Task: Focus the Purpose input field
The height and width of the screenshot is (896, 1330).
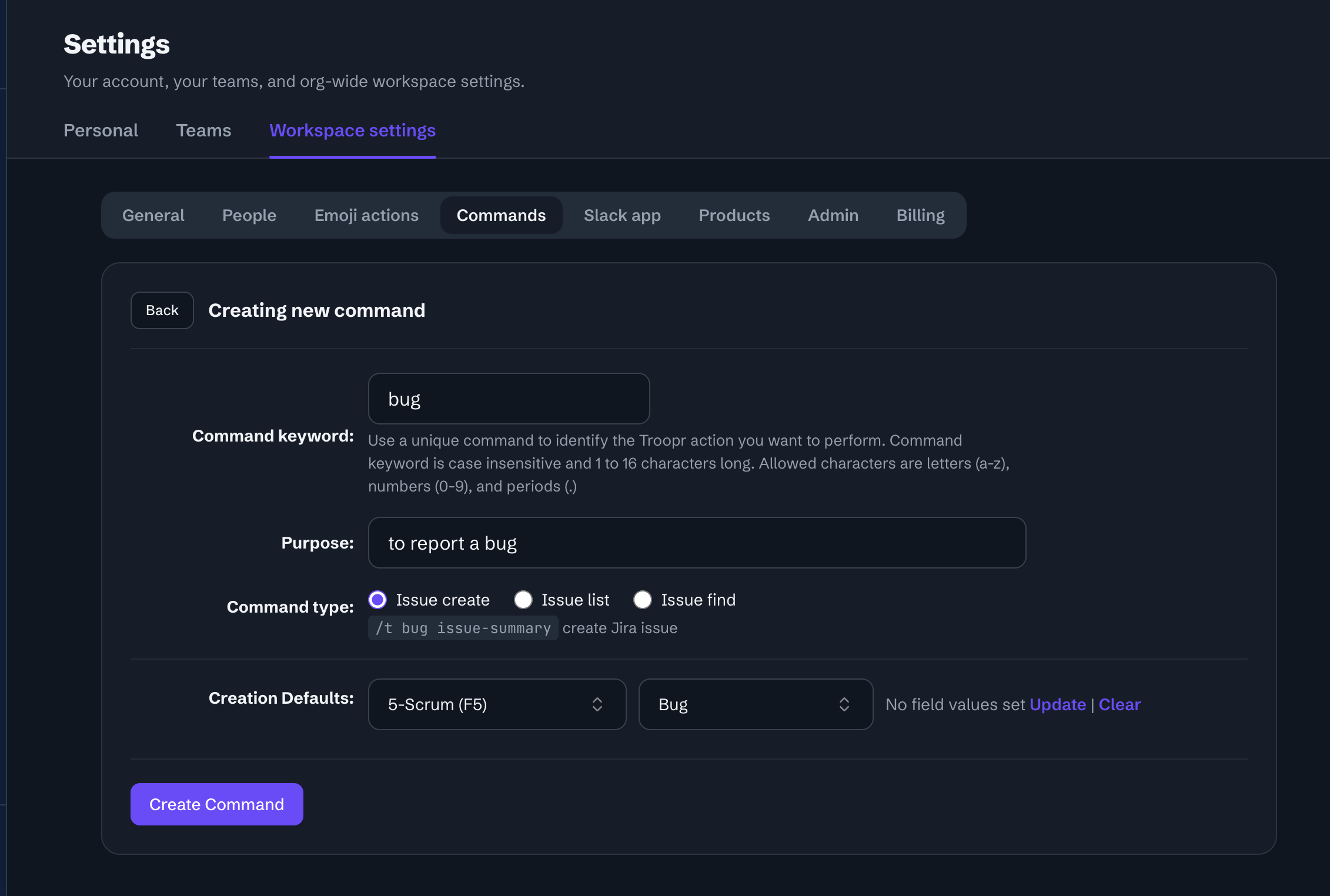Action: (697, 543)
